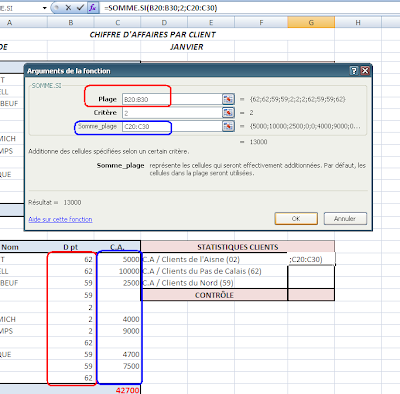Click the pink cell next to CONTRÔLE
The width and height of the screenshot is (400, 394).
pyautogui.click(x=311, y=295)
